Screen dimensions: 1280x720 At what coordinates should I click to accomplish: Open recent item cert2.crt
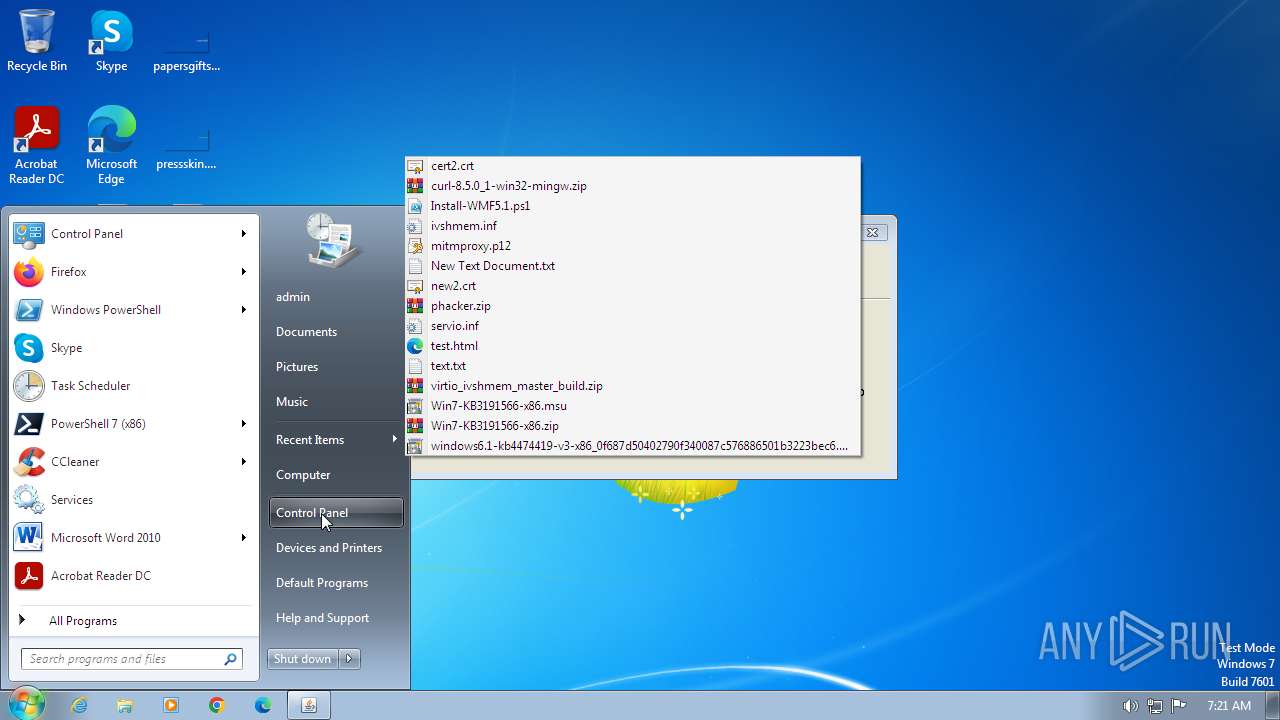pyautogui.click(x=632, y=166)
